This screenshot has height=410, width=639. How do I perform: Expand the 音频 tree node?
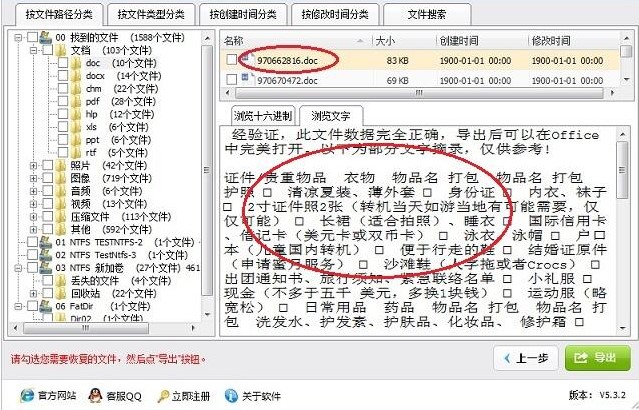(33, 191)
